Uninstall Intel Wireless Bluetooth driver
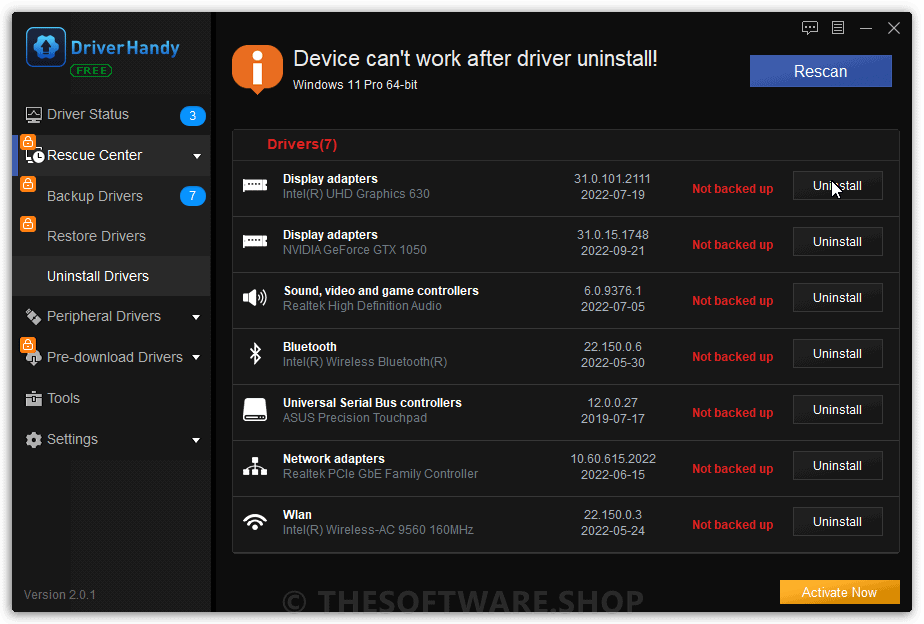The image size is (924, 624). pyautogui.click(x=837, y=354)
